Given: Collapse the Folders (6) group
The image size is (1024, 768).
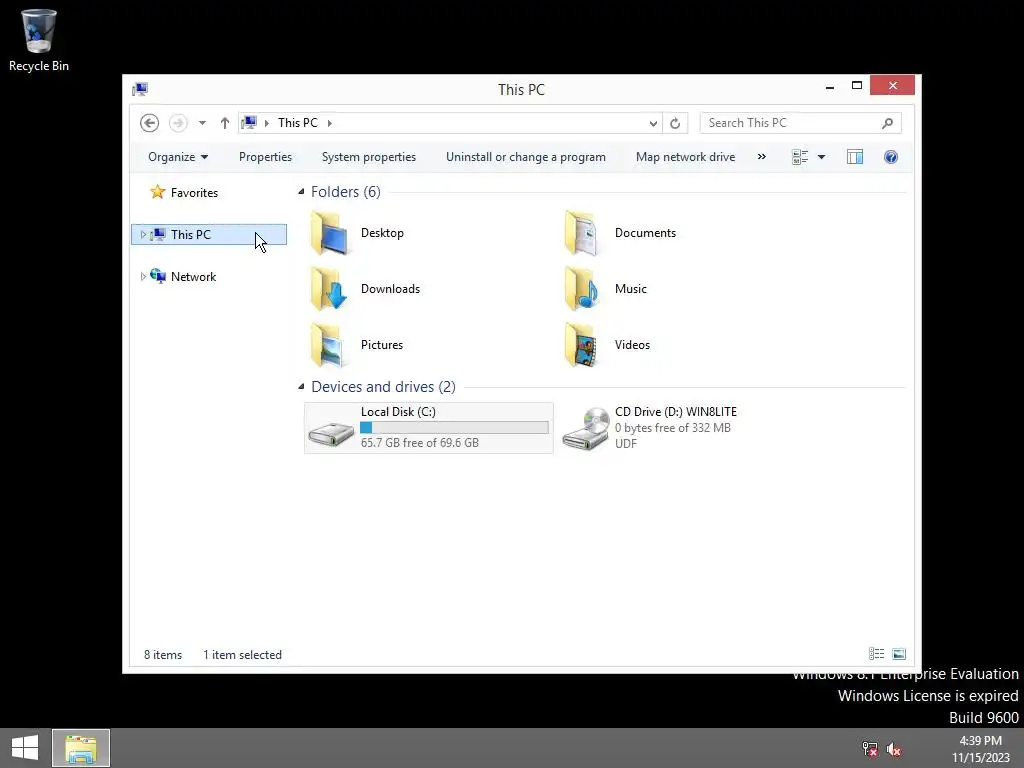Looking at the screenshot, I should (301, 191).
